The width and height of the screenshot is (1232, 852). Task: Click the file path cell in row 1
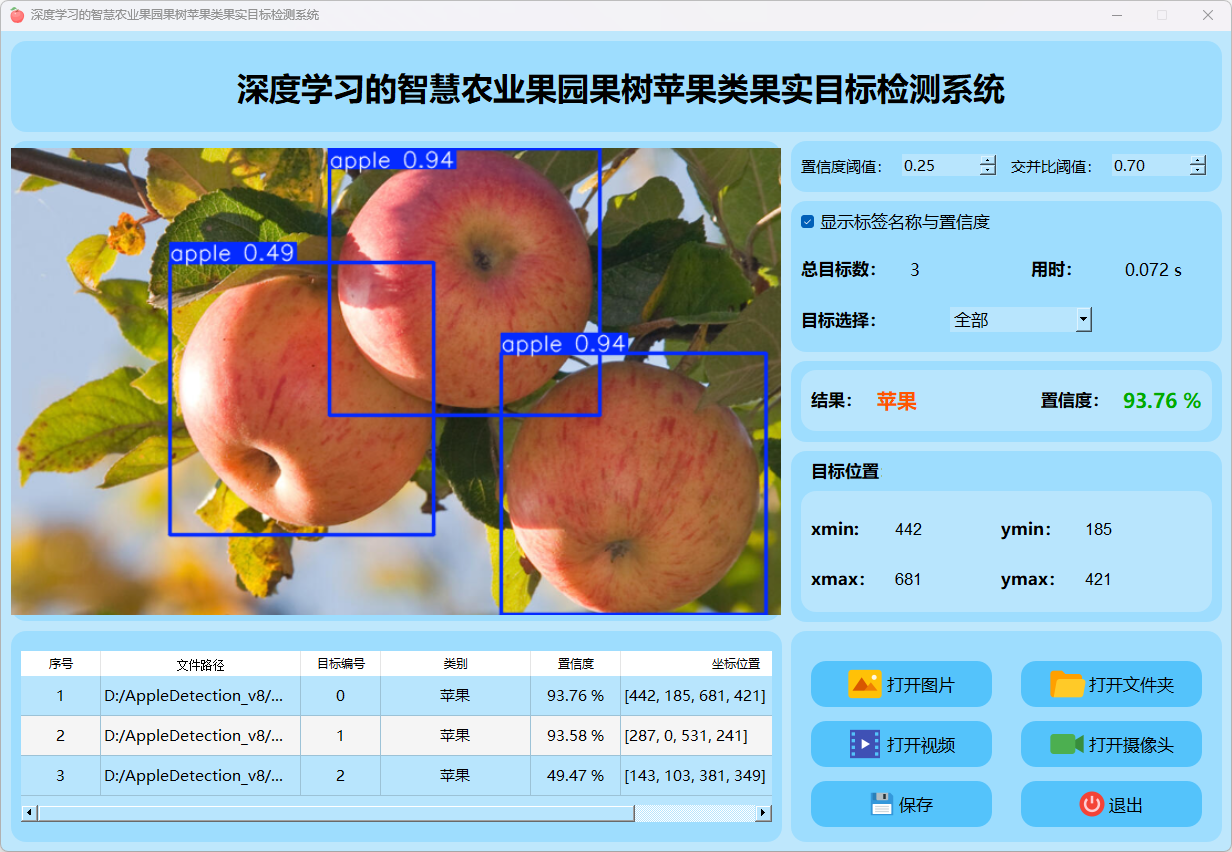(201, 695)
